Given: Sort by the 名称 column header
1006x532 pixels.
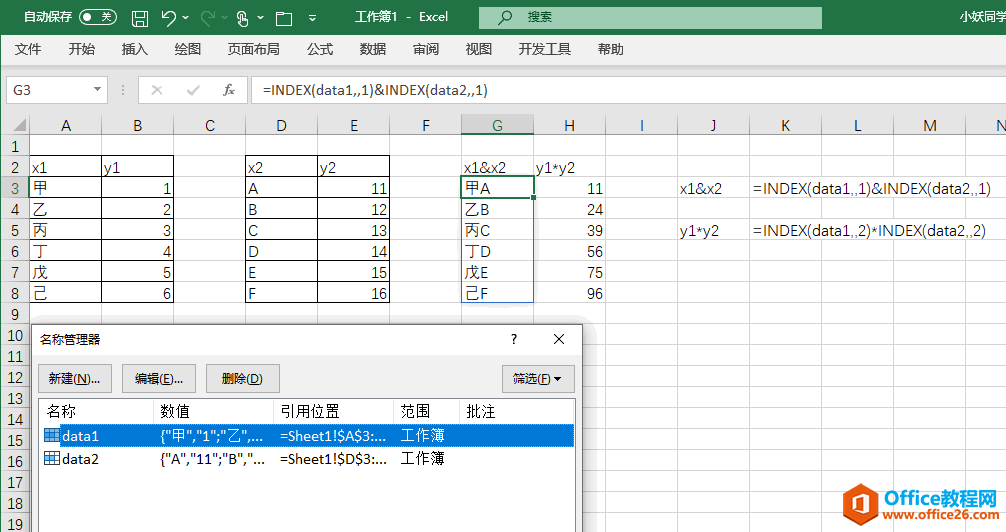Looking at the screenshot, I should pyautogui.click(x=96, y=411).
